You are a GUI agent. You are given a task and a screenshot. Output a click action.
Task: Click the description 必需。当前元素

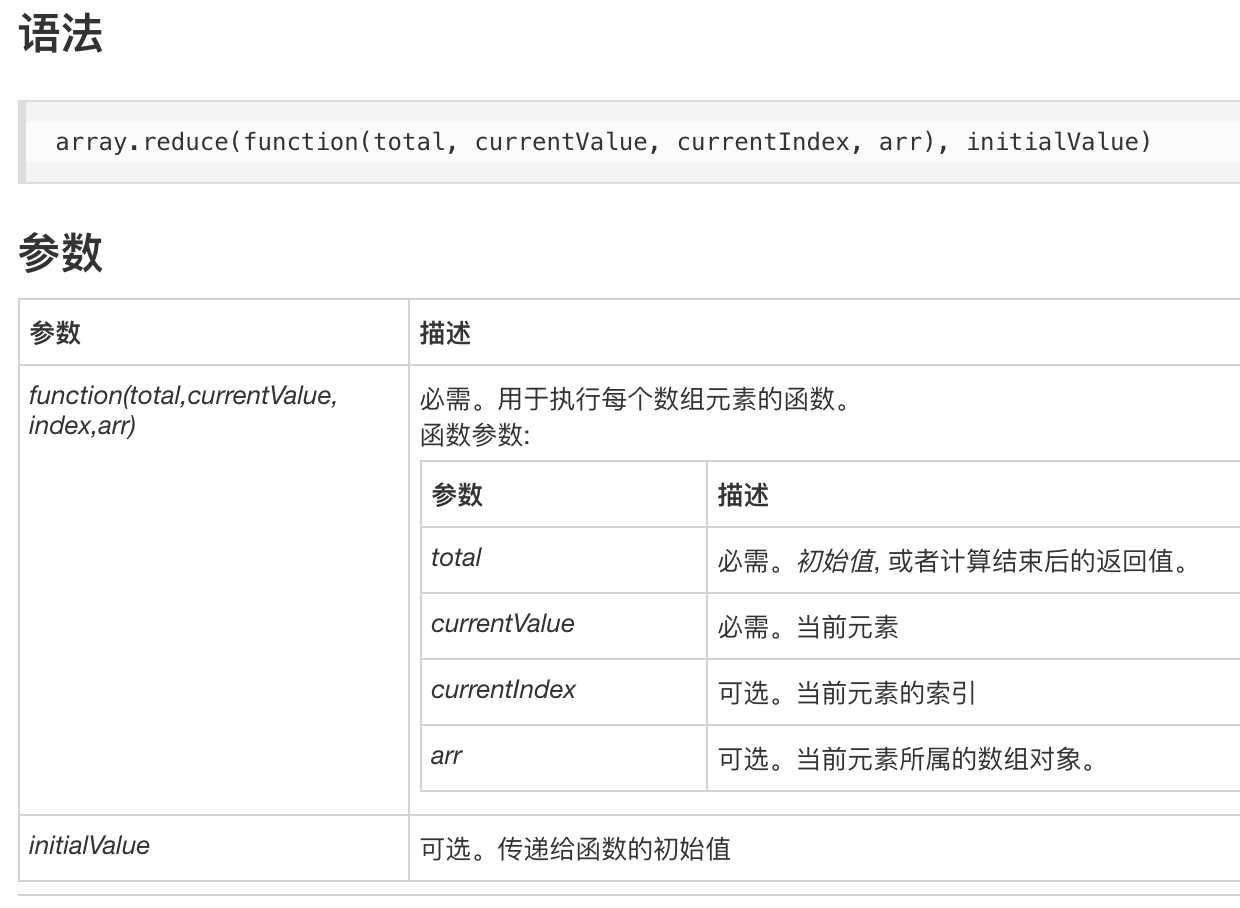pos(808,626)
